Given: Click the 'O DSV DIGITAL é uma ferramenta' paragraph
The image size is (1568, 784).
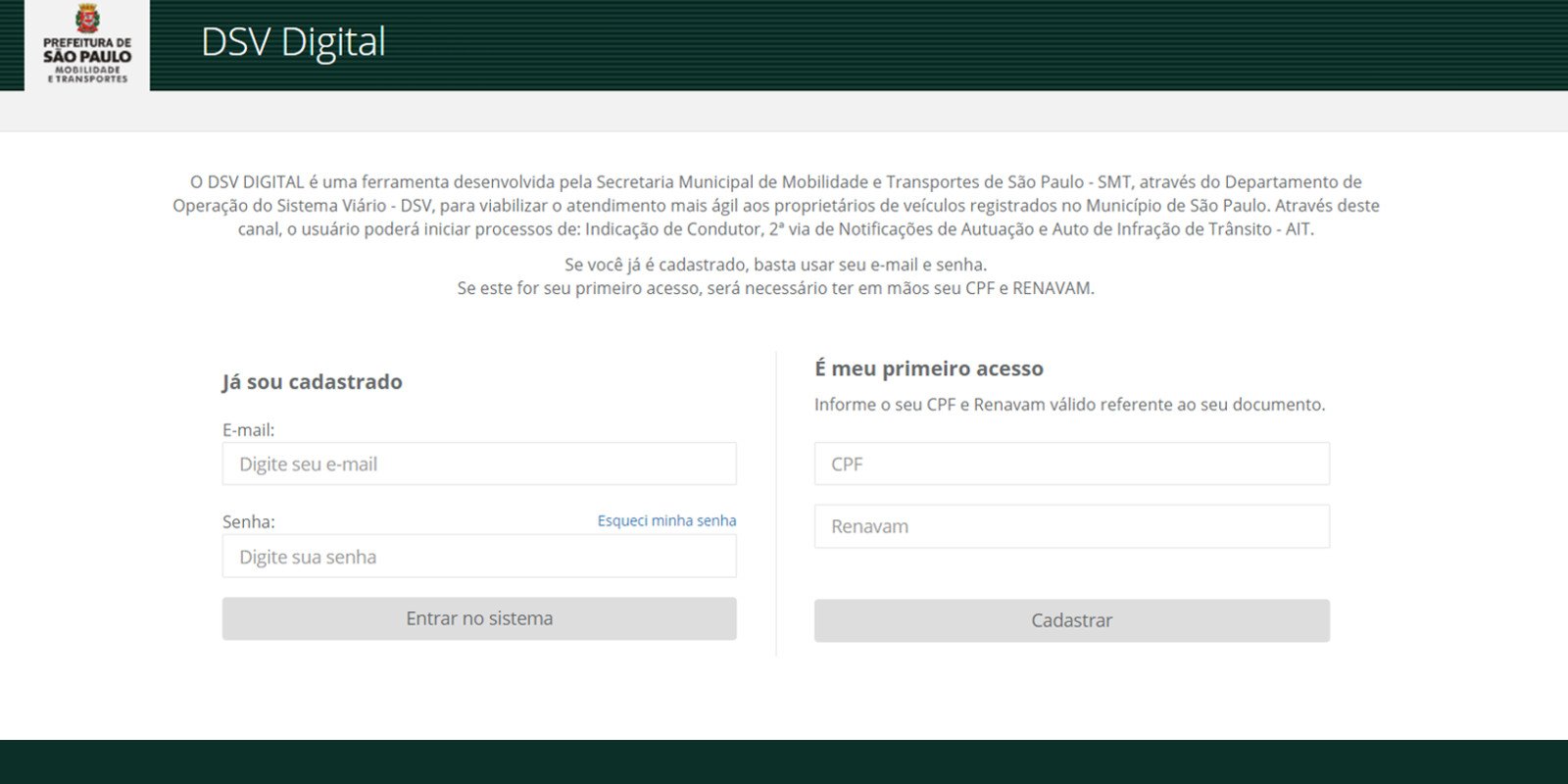Looking at the screenshot, I should [x=776, y=206].
